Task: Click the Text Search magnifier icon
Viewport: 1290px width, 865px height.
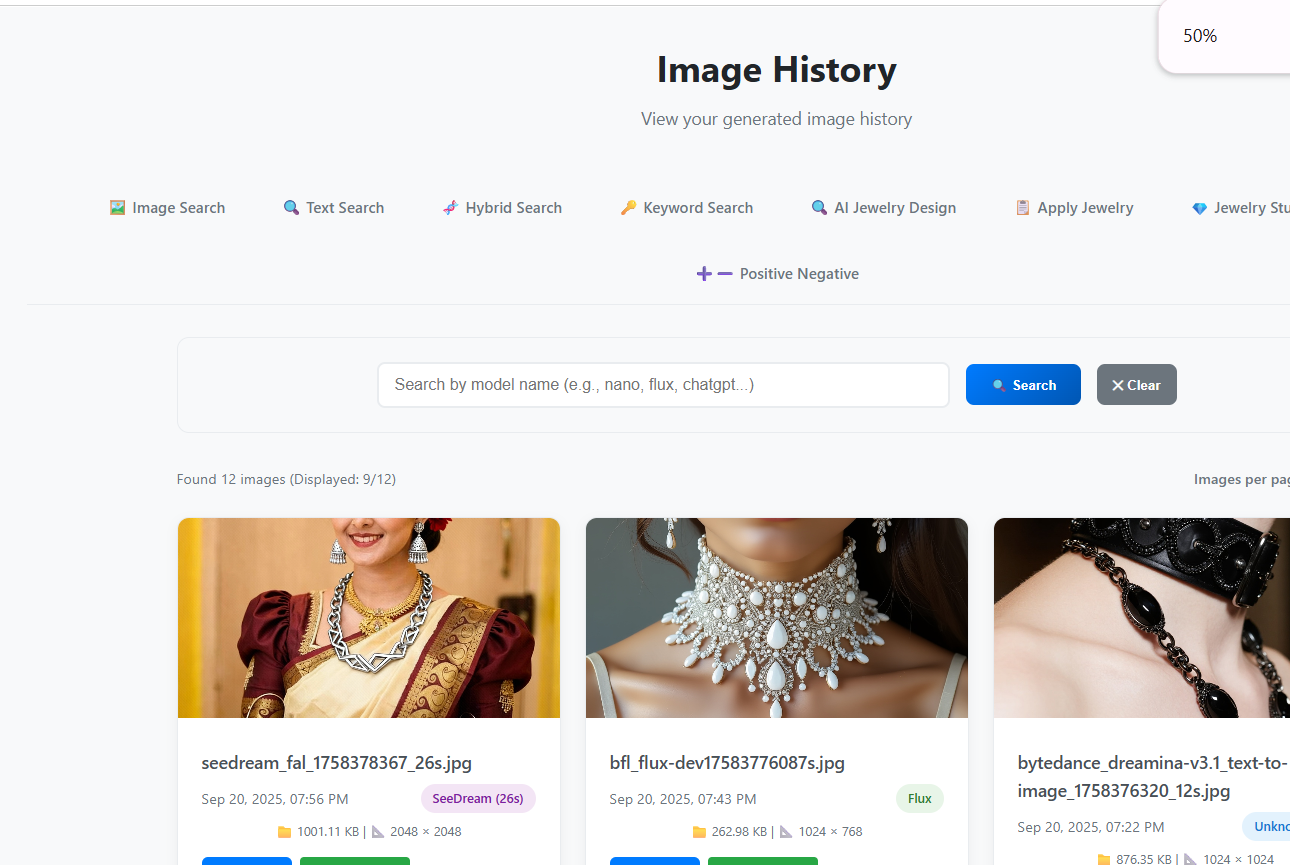Action: click(291, 208)
